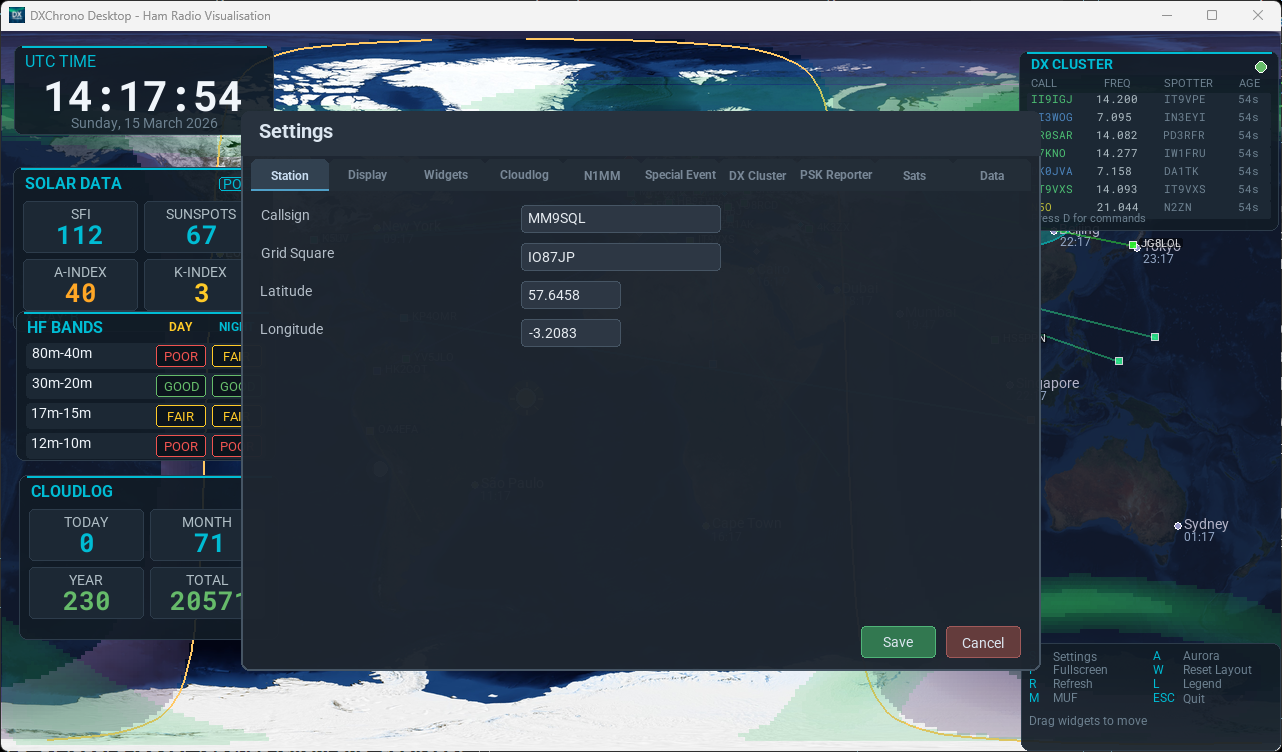Screen dimensions: 1282x752
Task: Click the POOR day badge for 80m-40m
Action: pos(181,356)
